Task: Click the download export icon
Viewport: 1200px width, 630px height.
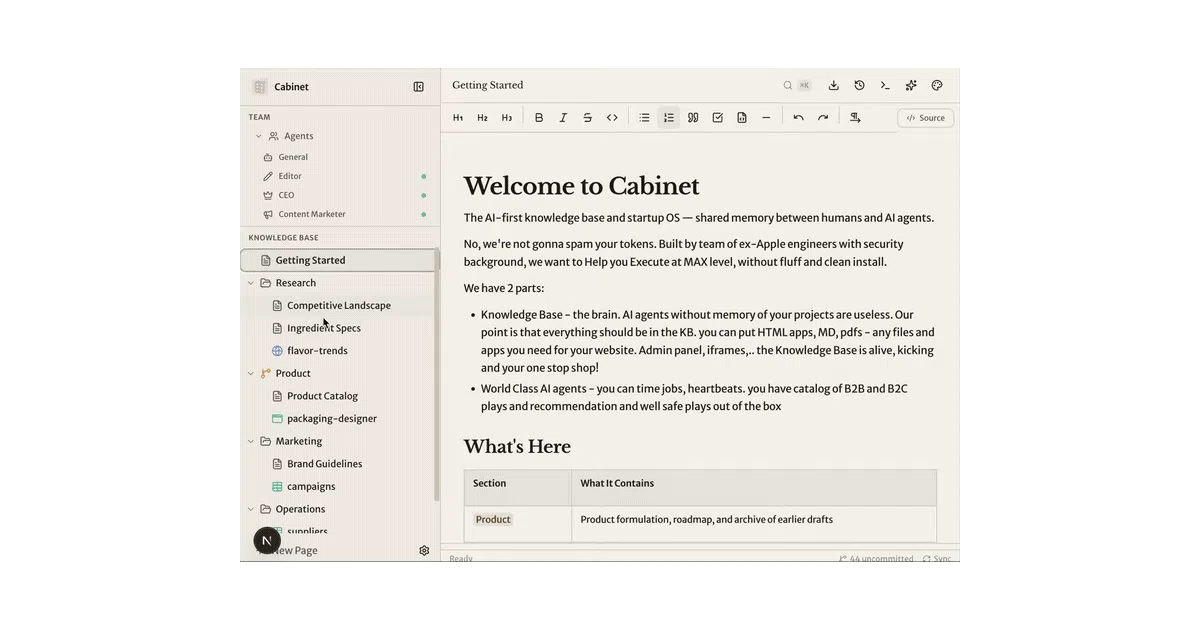Action: 834,86
